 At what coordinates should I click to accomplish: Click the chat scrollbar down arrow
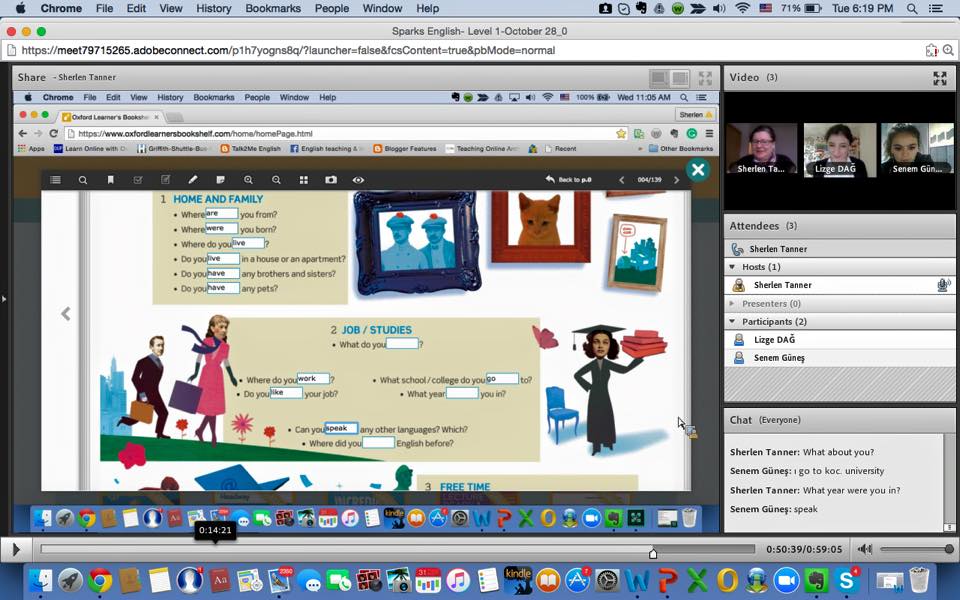pos(948,527)
